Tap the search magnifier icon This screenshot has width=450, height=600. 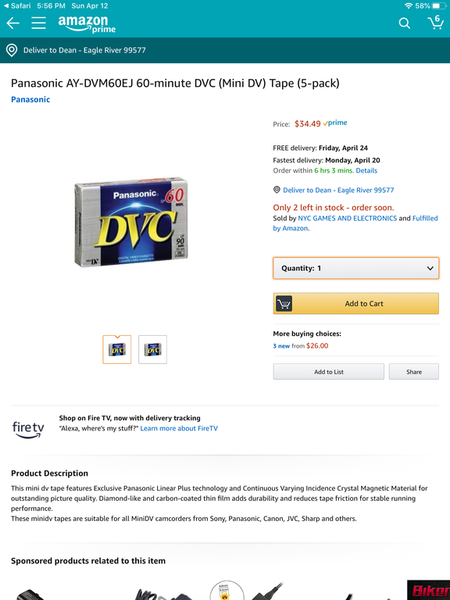(x=404, y=23)
